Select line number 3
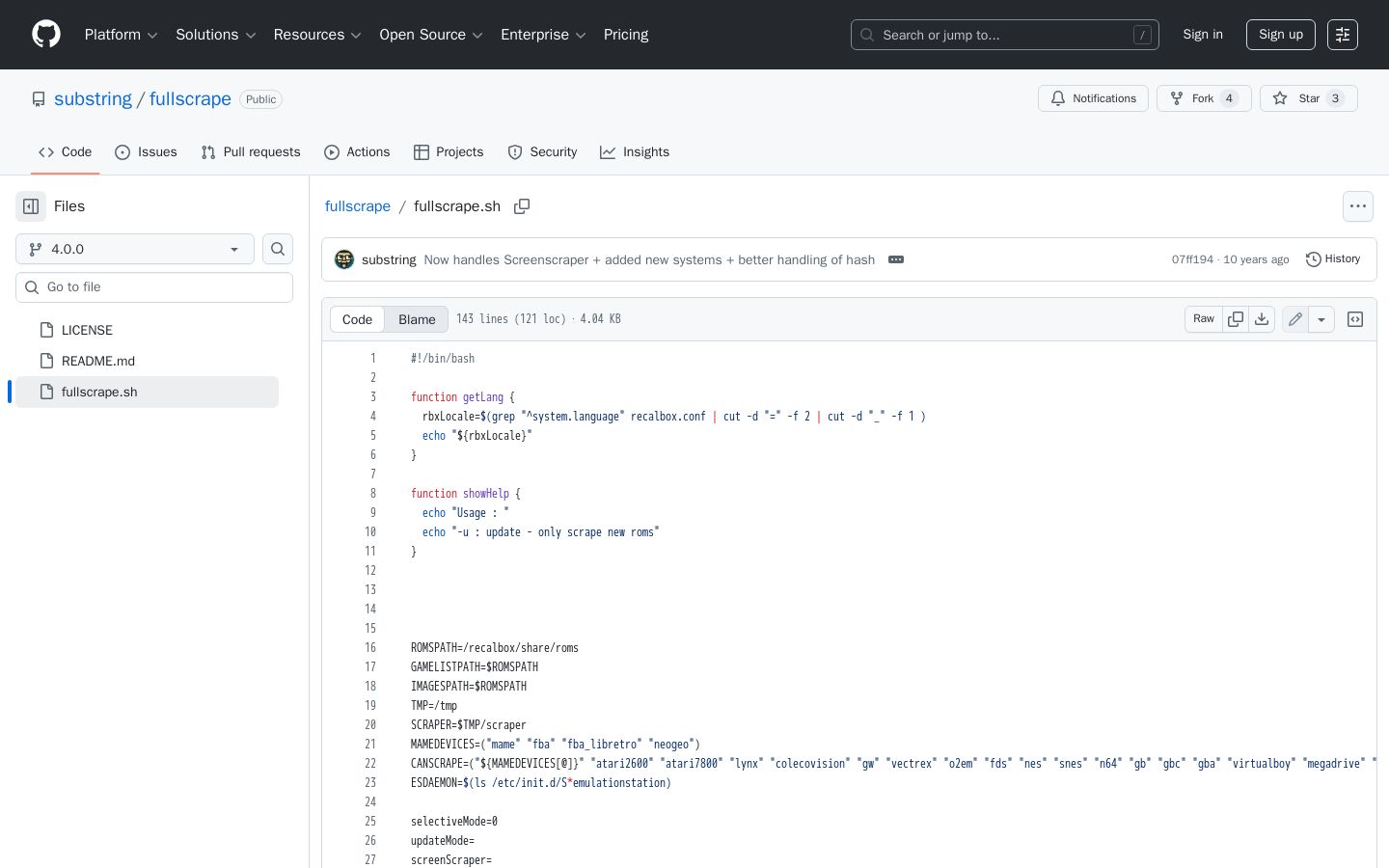The image size is (1389, 868). click(x=373, y=397)
